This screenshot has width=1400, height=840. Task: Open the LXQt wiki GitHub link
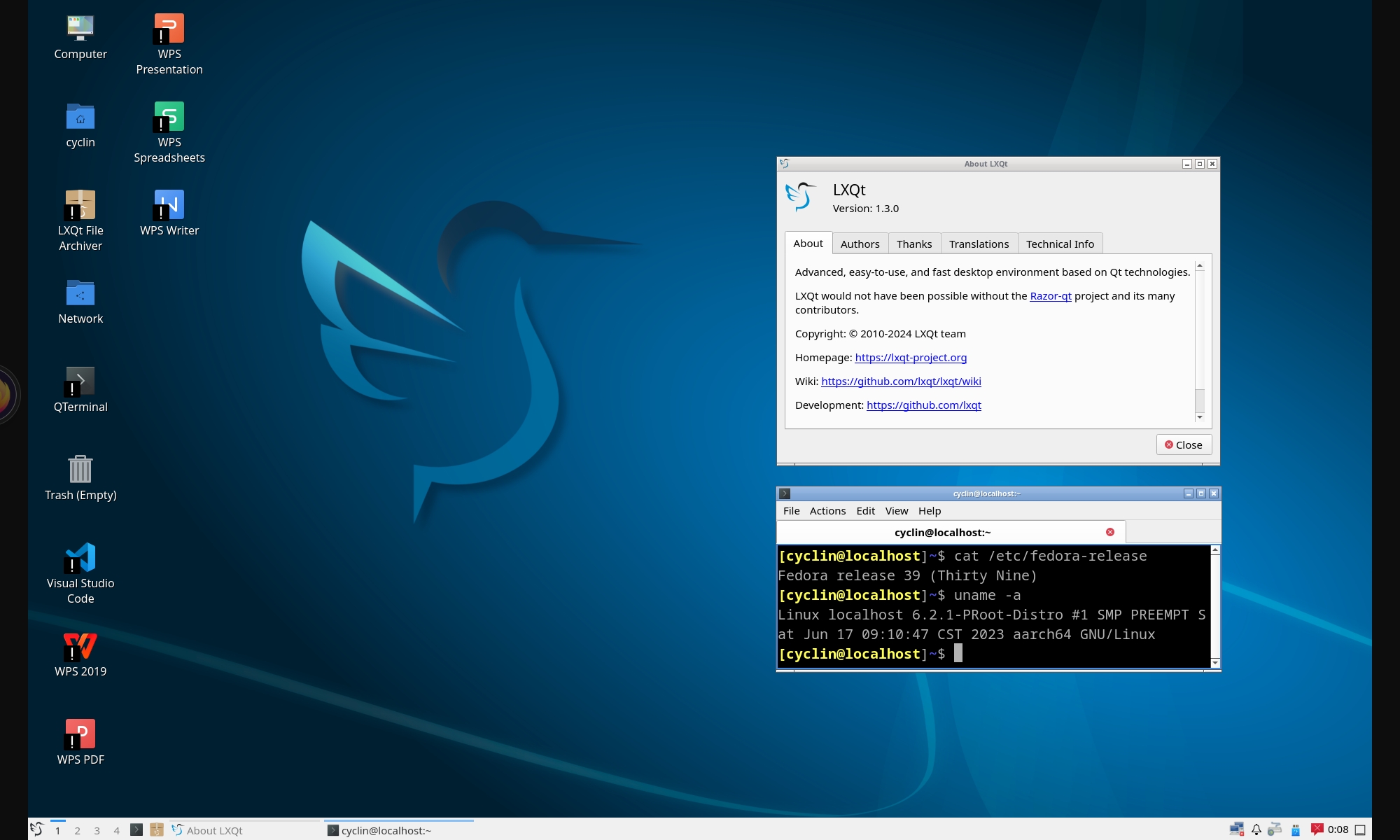coord(901,381)
